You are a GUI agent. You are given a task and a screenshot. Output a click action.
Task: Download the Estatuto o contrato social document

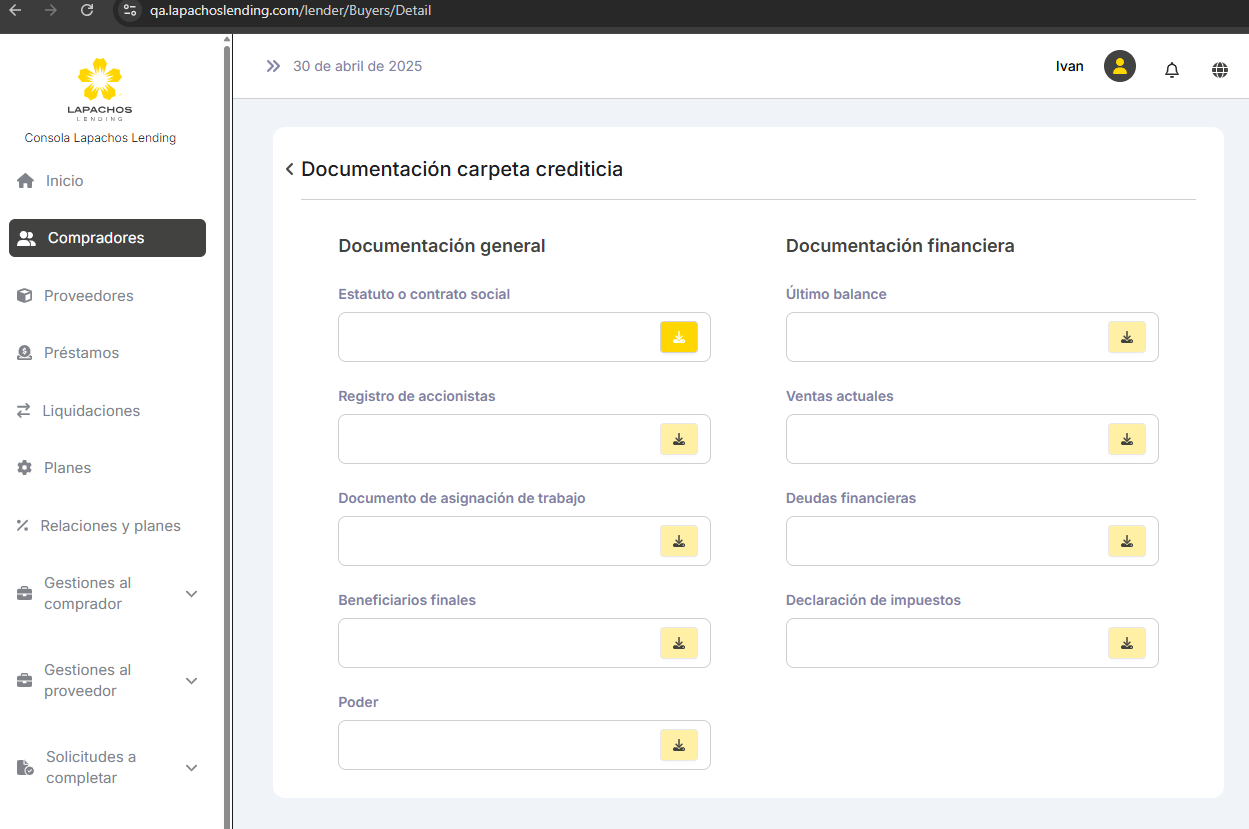pyautogui.click(x=678, y=337)
